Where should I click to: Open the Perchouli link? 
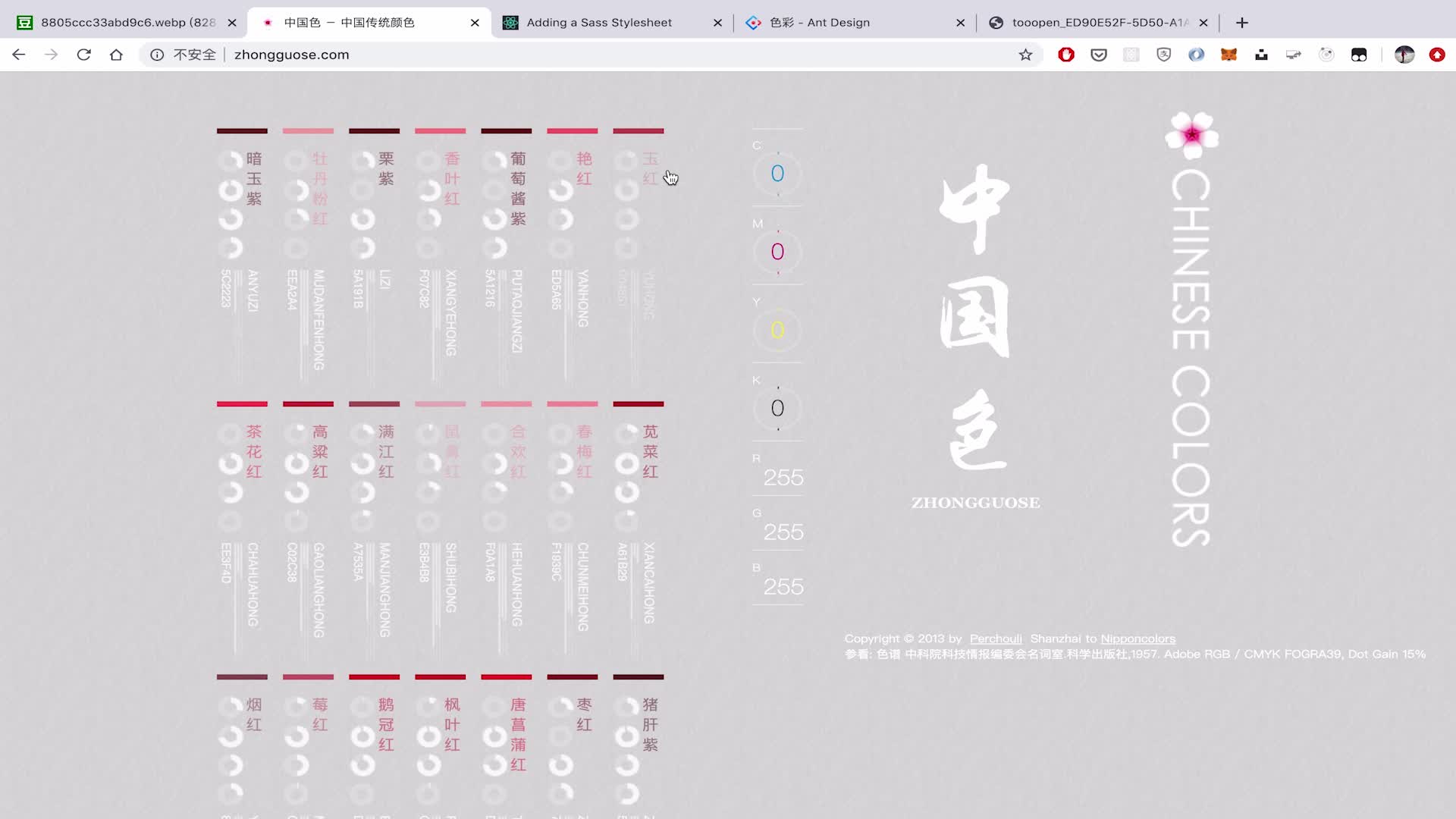coord(995,639)
